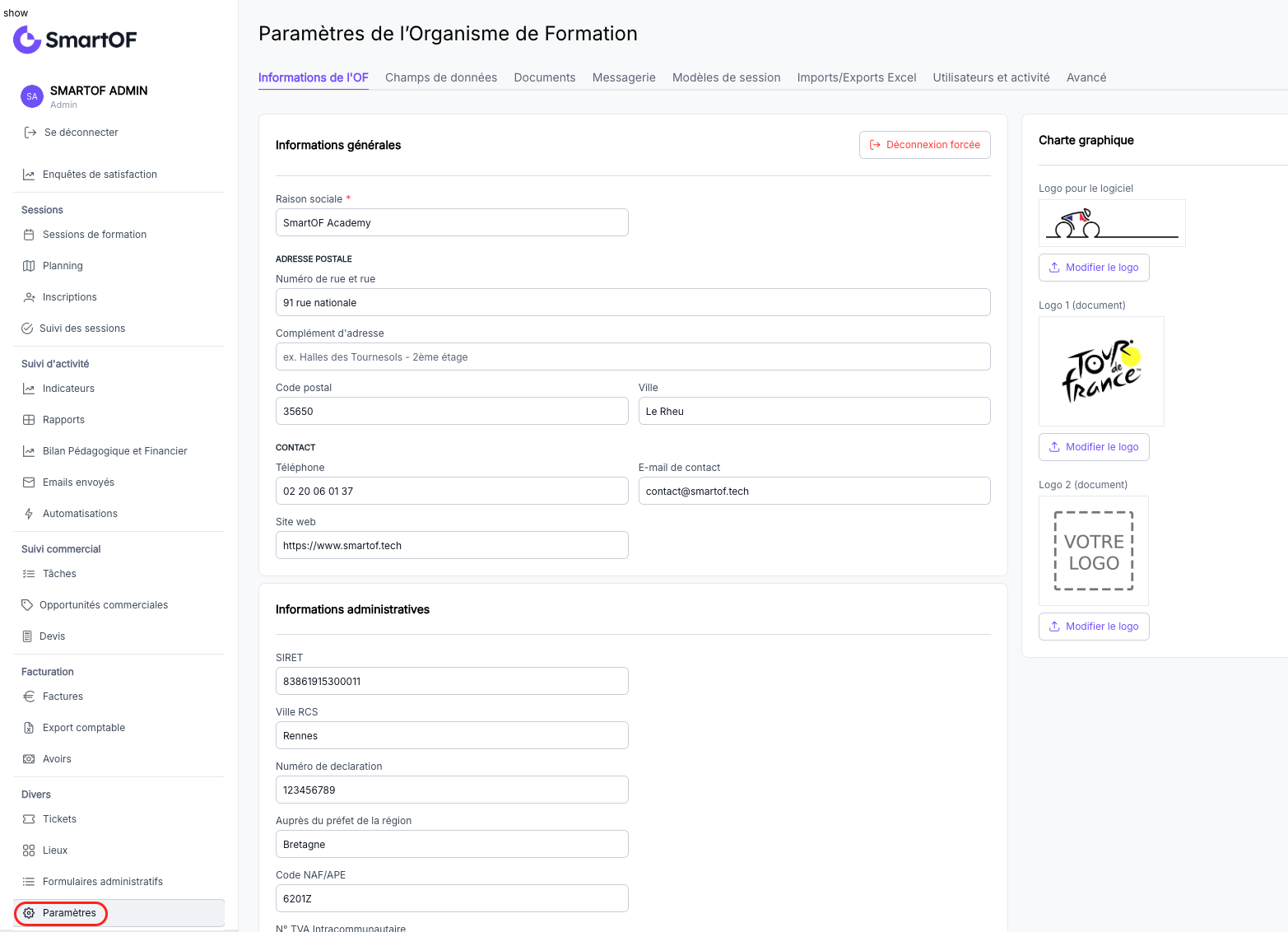Click the Se déconnecter link
Image resolution: width=1288 pixels, height=932 pixels.
[81, 133]
